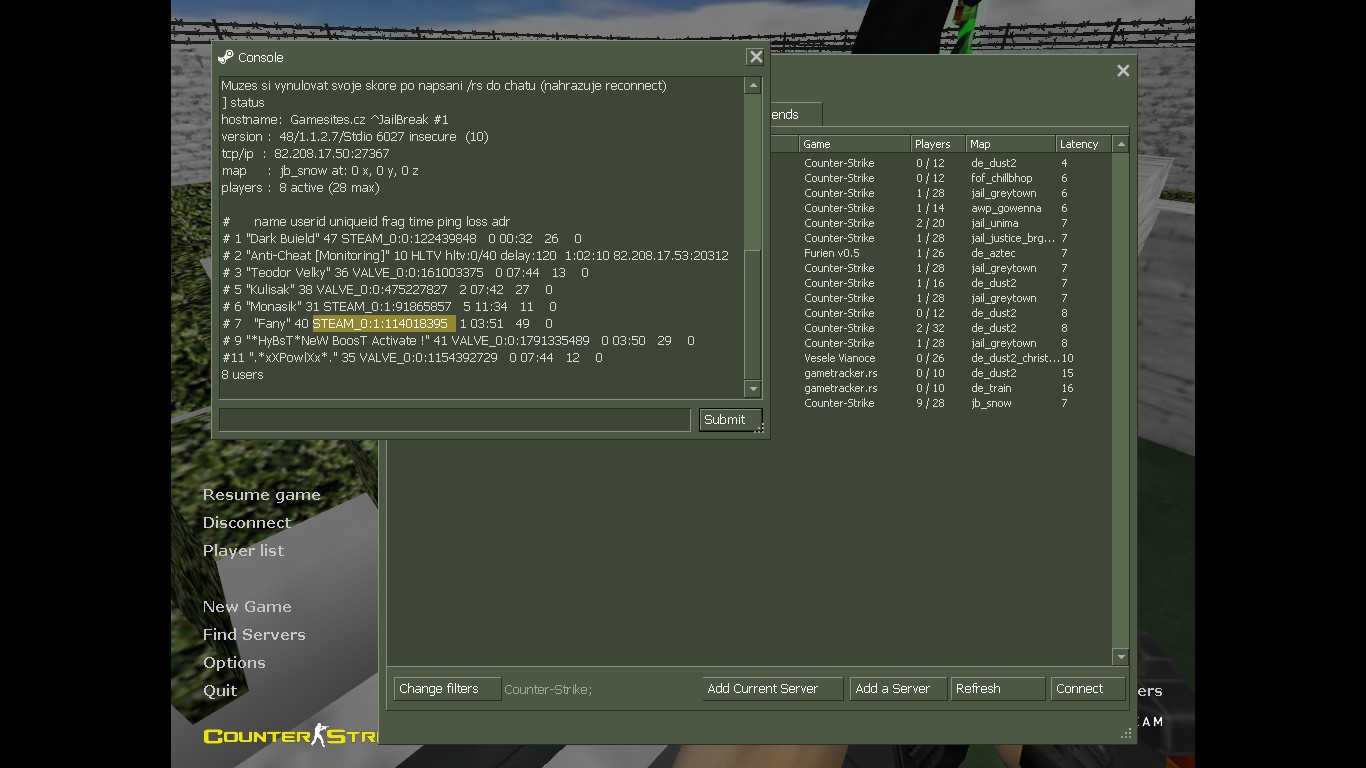Click console scrollbar down arrow
This screenshot has height=768, width=1366.
(x=753, y=389)
